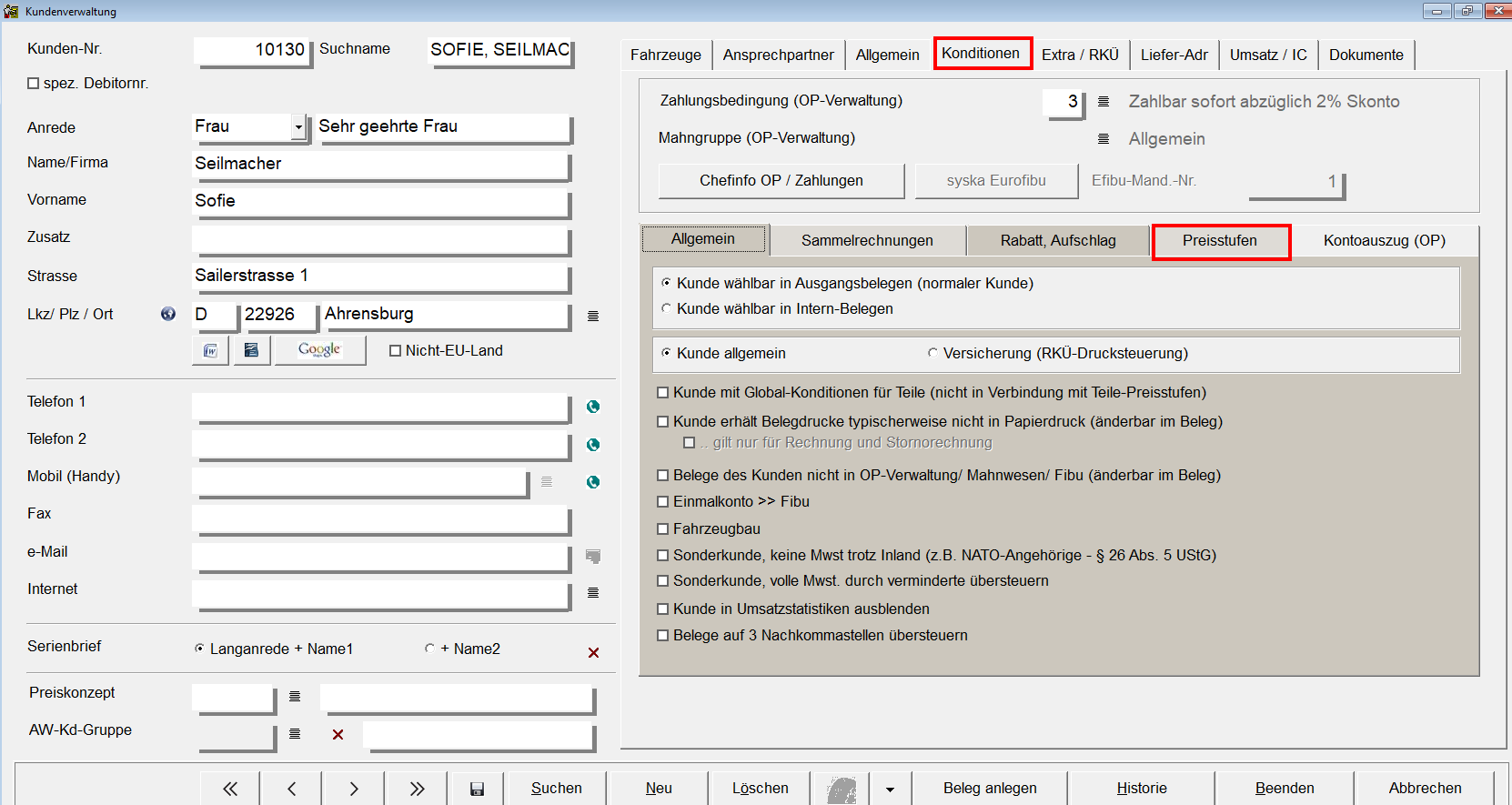The height and width of the screenshot is (805, 1512).
Task: Clear AW-Kd-Gruppe with the red X
Action: coord(338,734)
